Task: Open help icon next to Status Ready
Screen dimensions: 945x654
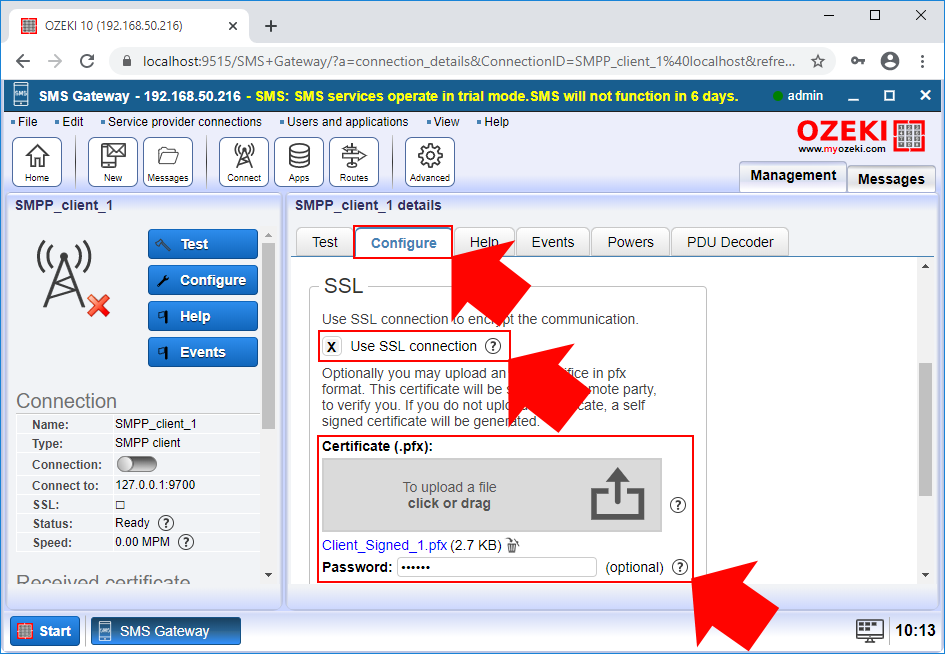Action: (166, 523)
